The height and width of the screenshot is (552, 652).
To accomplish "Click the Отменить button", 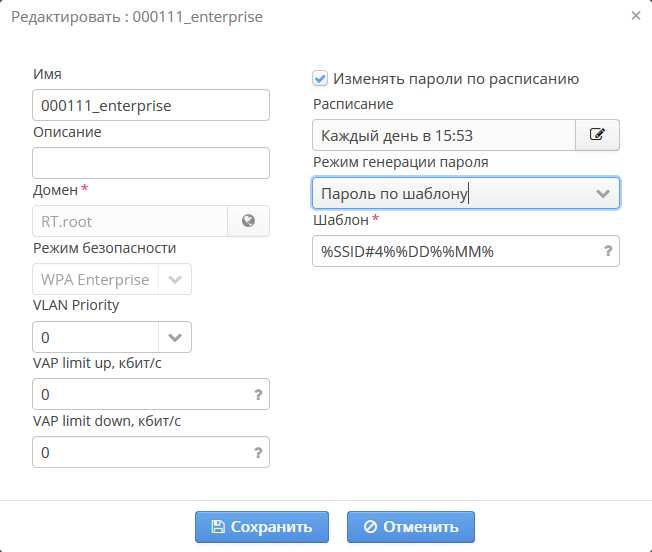I will pos(411,527).
